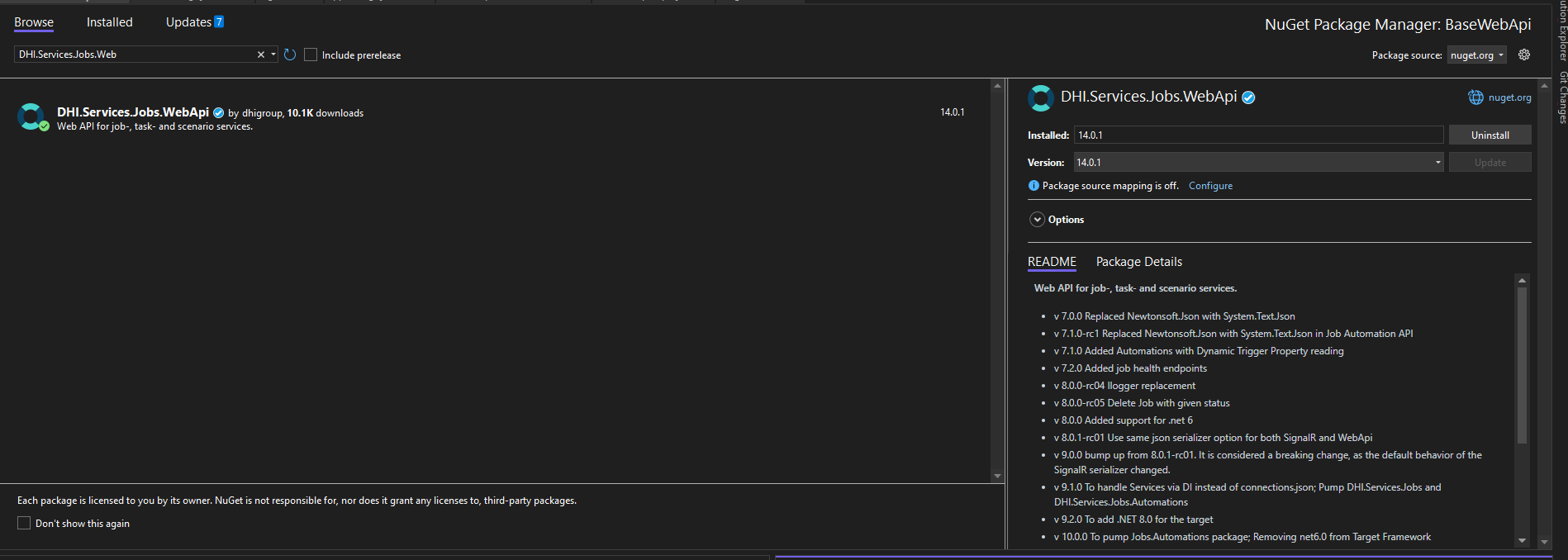This screenshot has width=1568, height=560.
Task: Click verified badge in details pane header
Action: 1249,97
